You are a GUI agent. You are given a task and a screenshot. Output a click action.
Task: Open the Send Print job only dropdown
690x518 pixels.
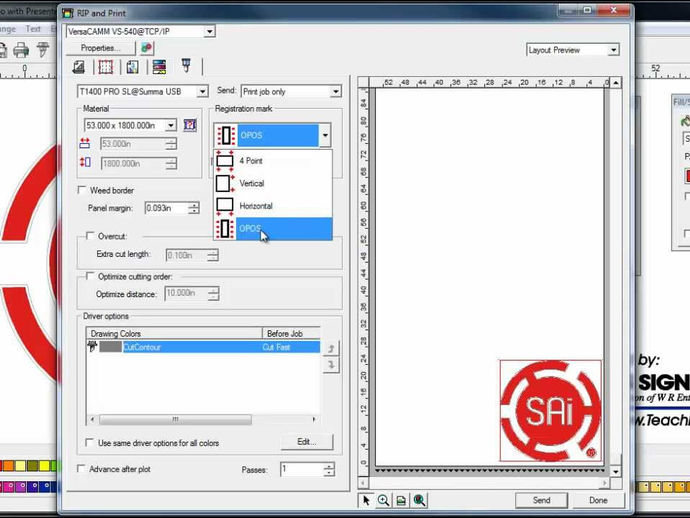click(335, 92)
